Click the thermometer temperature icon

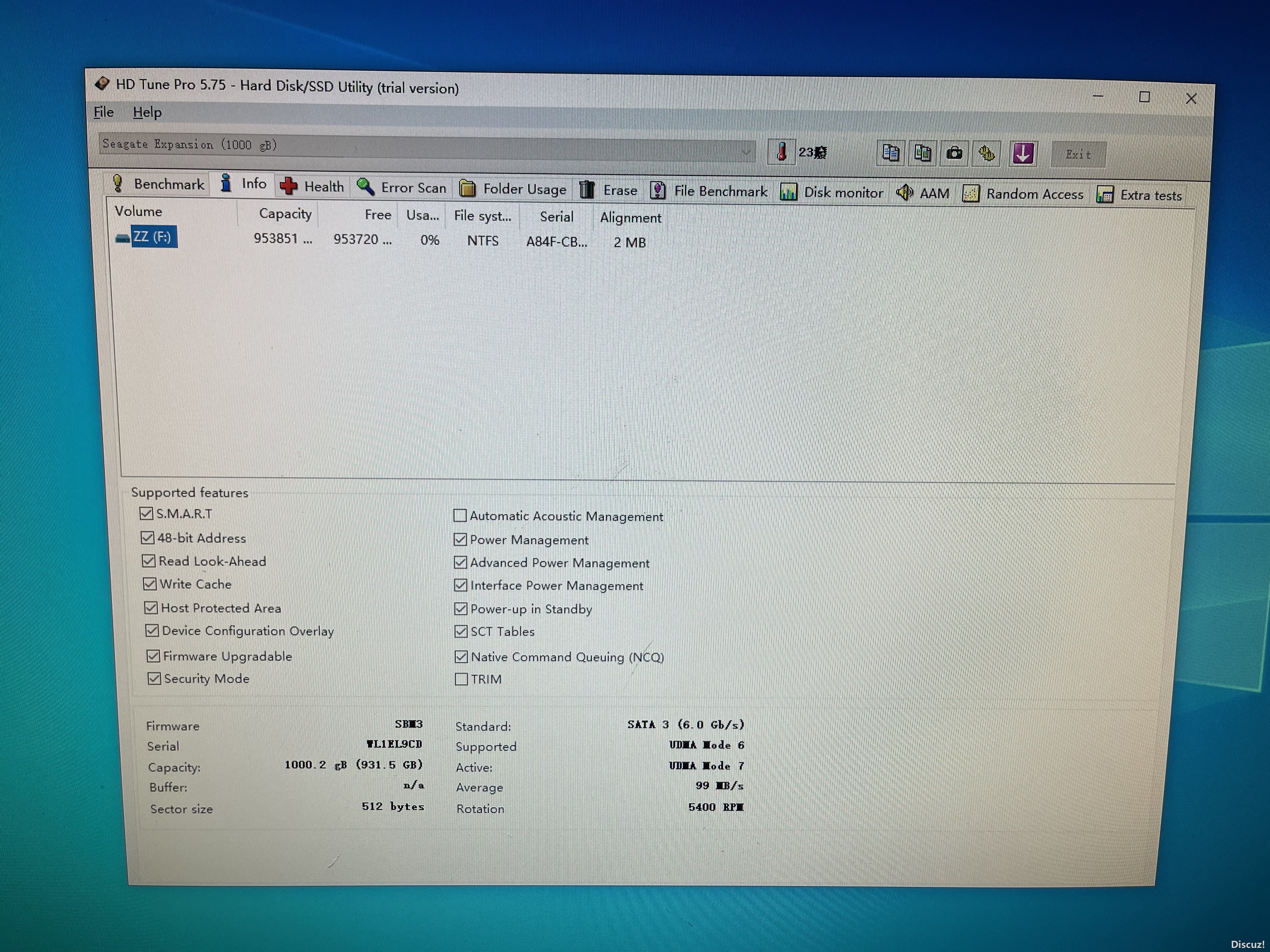tap(781, 152)
